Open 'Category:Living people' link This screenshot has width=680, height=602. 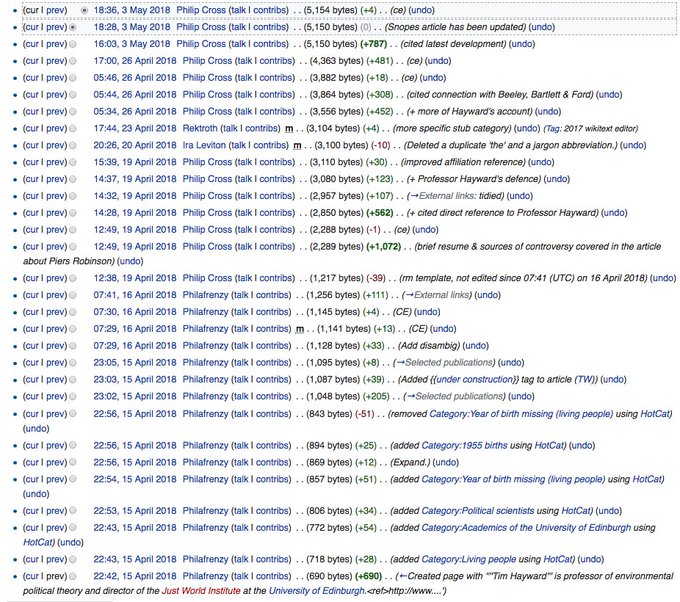[468, 559]
